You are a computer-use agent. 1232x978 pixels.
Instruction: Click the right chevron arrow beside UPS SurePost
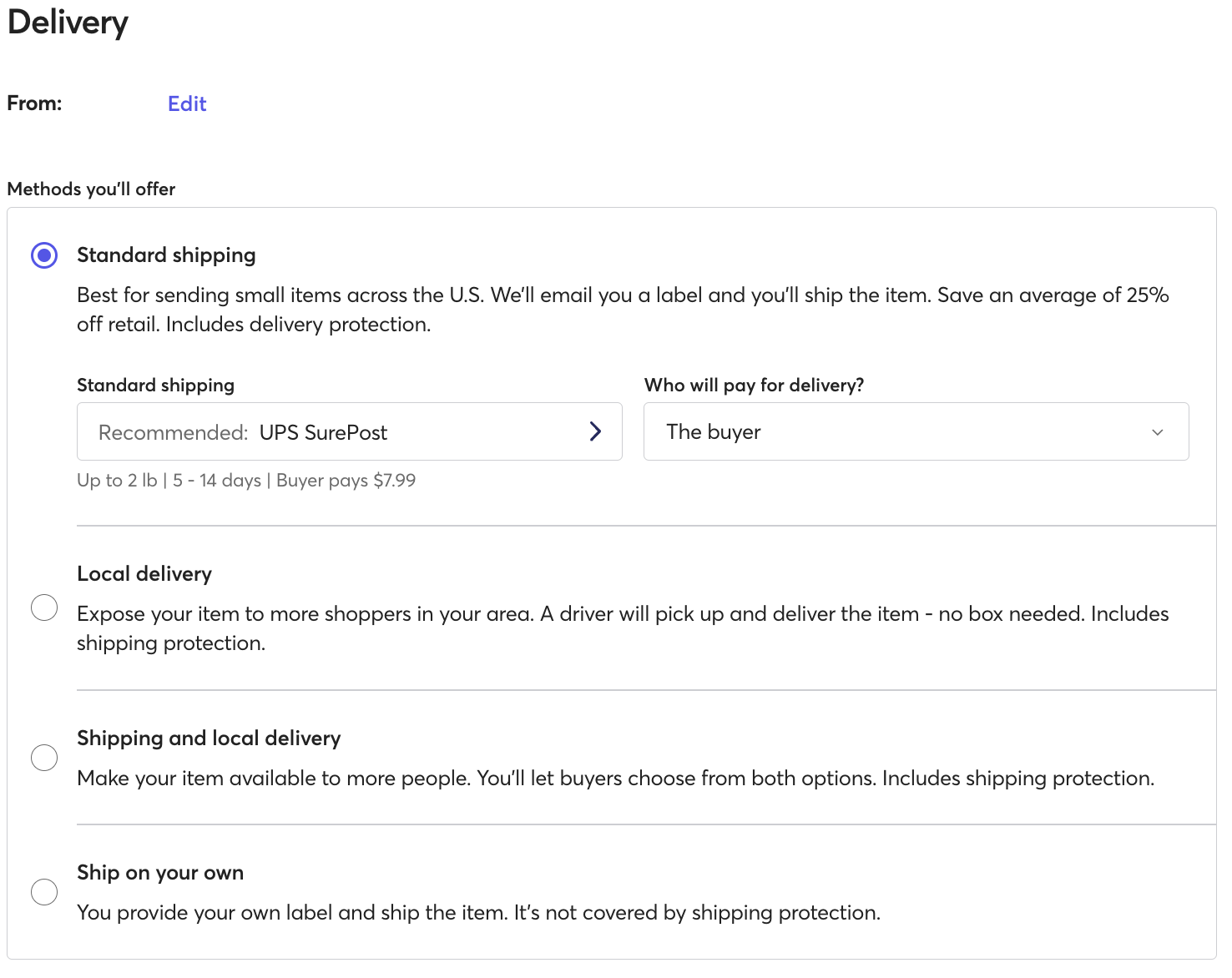tap(595, 431)
